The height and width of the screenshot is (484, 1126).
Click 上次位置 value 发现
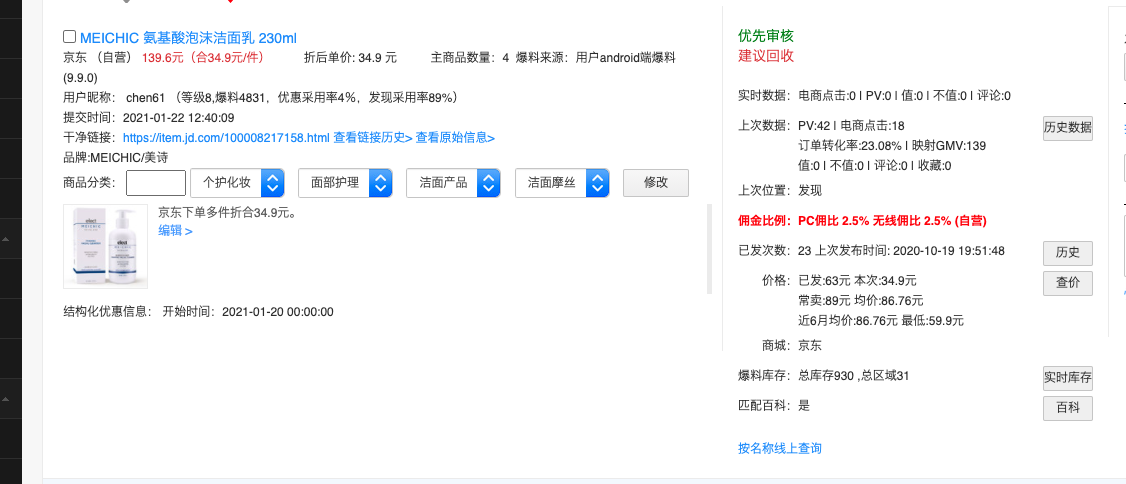[x=810, y=190]
